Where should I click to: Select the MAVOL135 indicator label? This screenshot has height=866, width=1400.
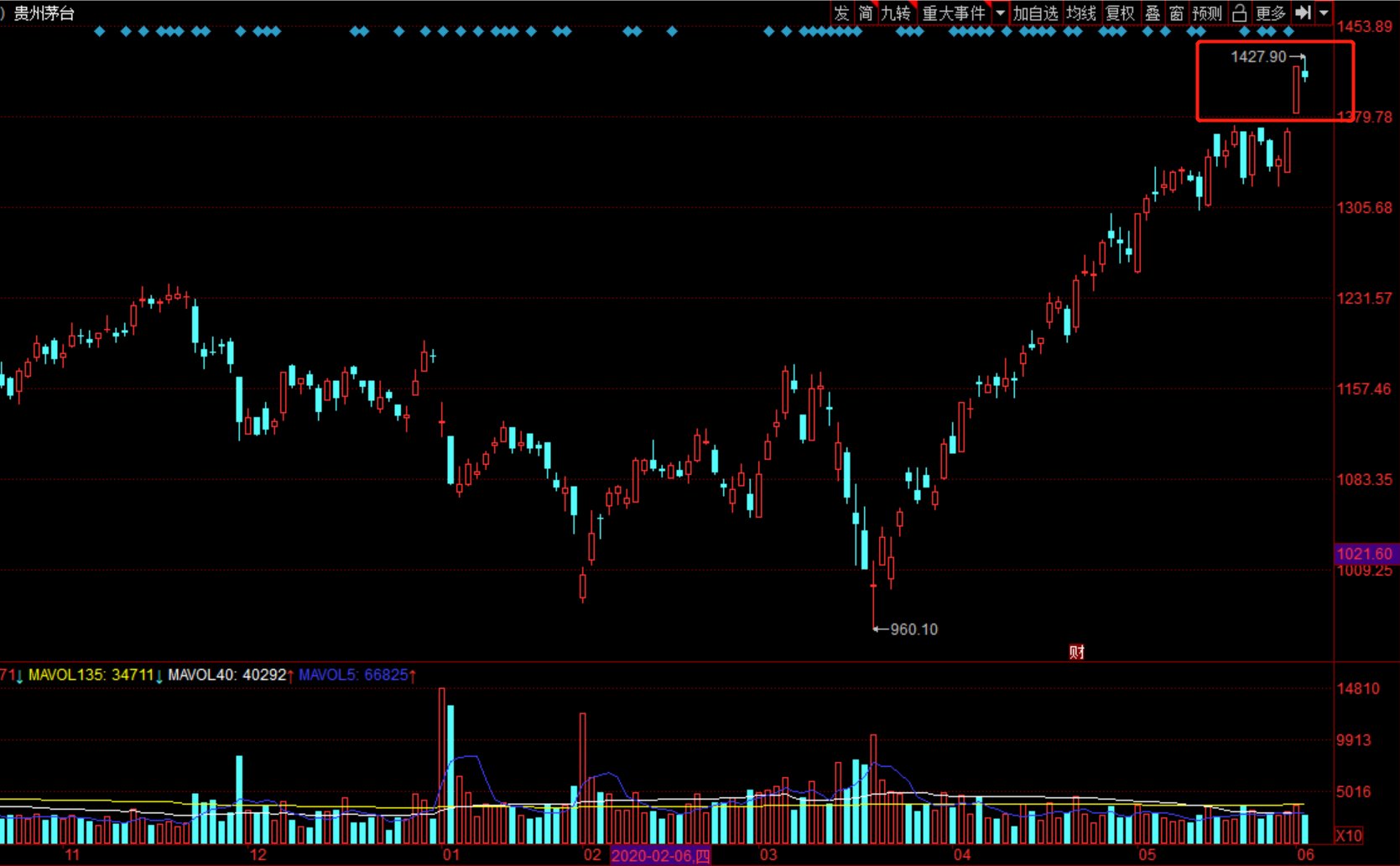[91, 675]
